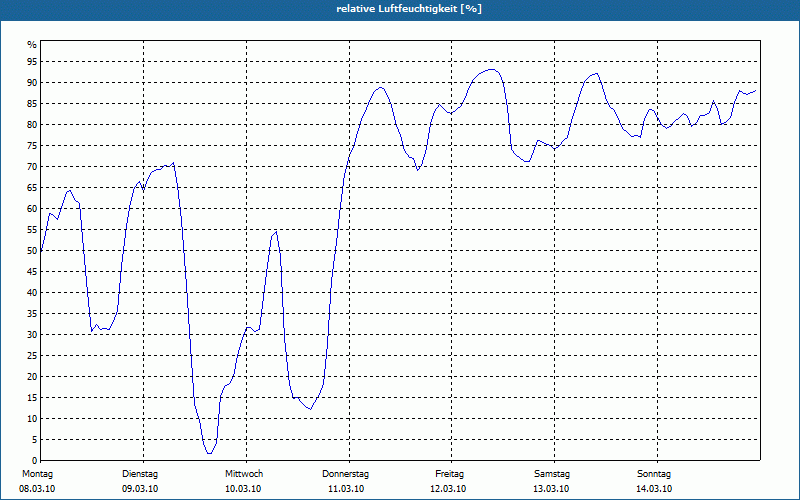Click the 25 y-axis value

32,356
